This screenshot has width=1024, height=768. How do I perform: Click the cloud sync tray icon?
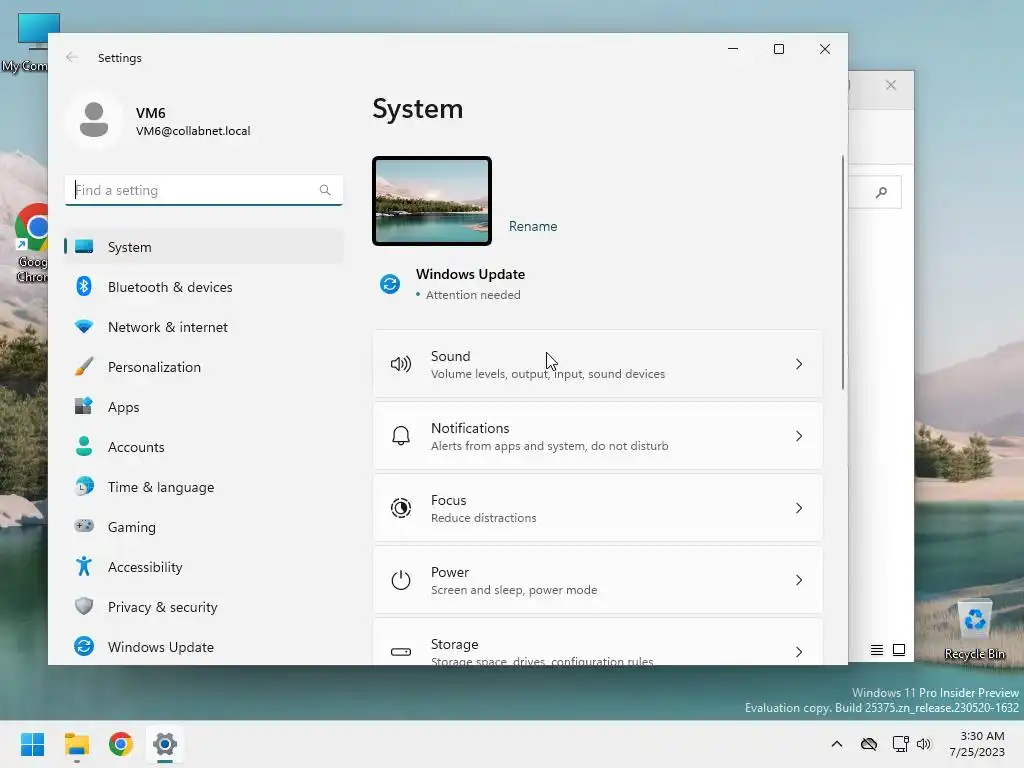869,744
